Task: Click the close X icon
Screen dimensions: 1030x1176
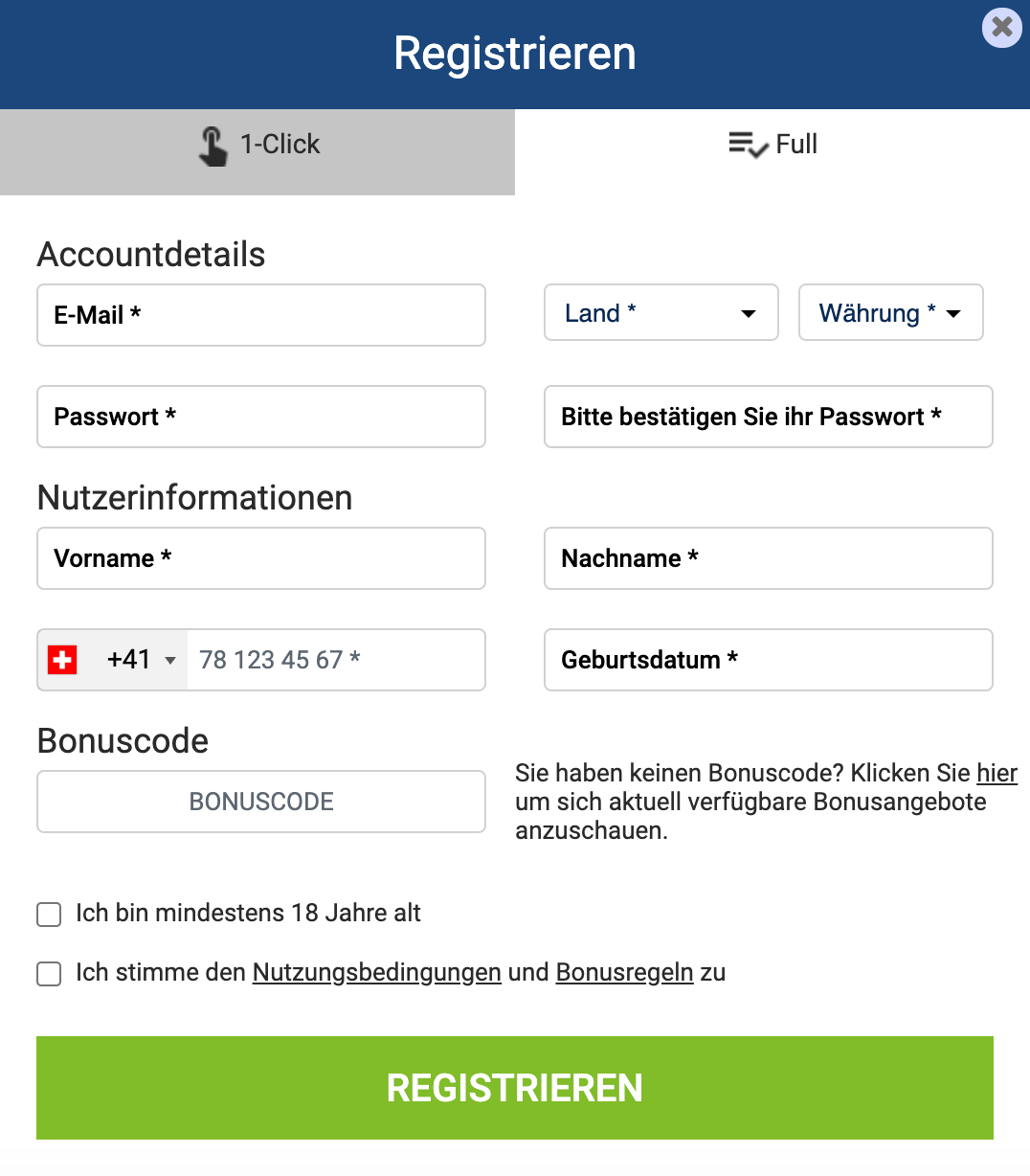Action: [x=1001, y=28]
